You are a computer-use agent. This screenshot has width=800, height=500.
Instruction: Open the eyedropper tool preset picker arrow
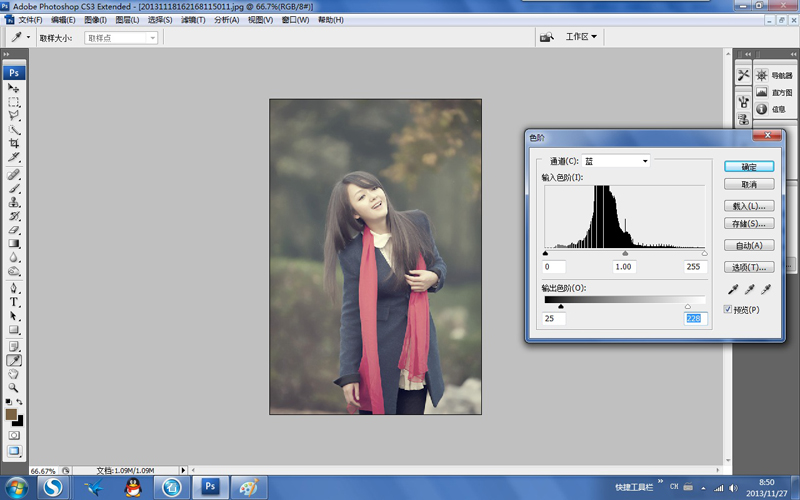click(x=28, y=37)
